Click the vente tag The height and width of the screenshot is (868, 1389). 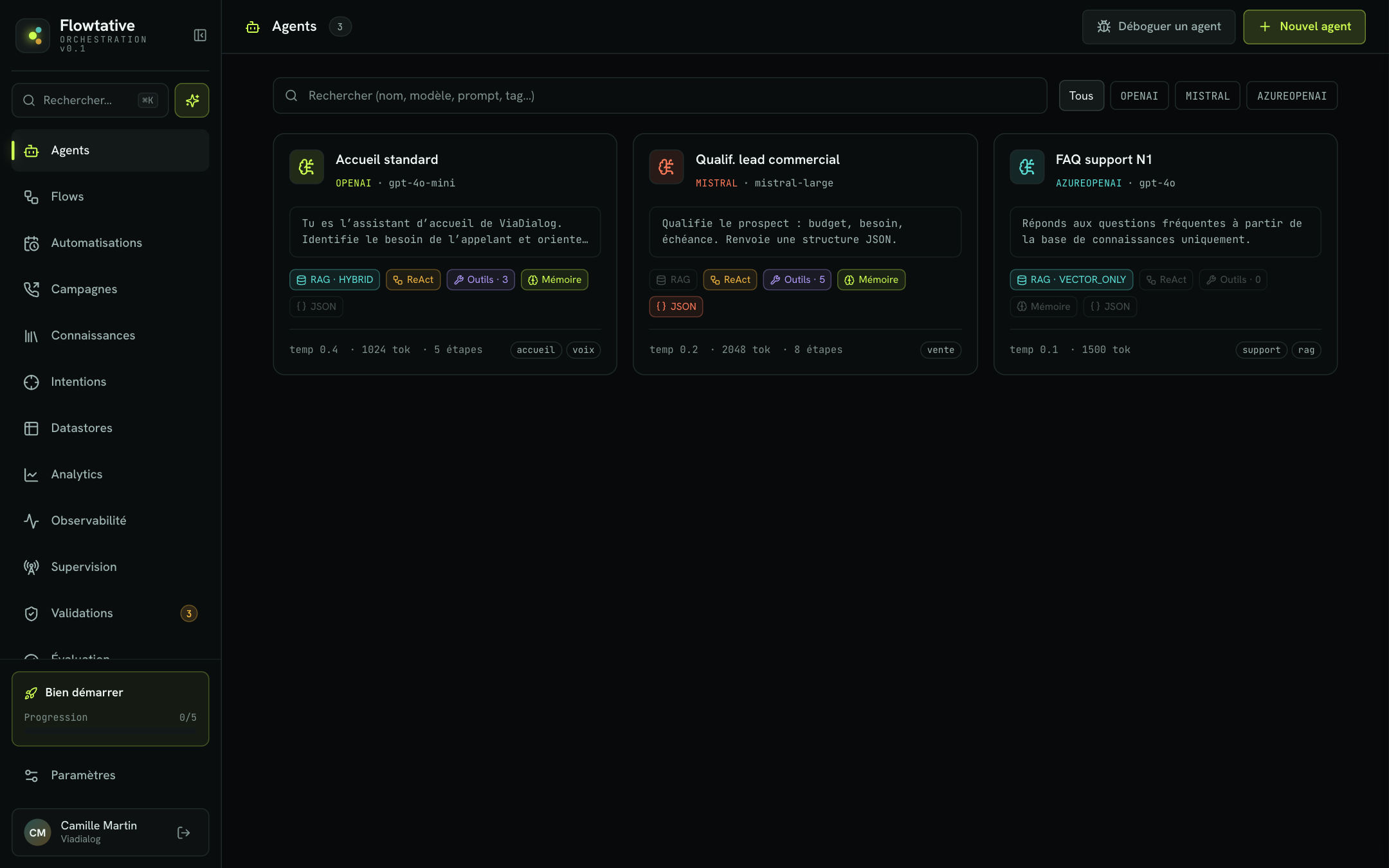click(x=941, y=350)
